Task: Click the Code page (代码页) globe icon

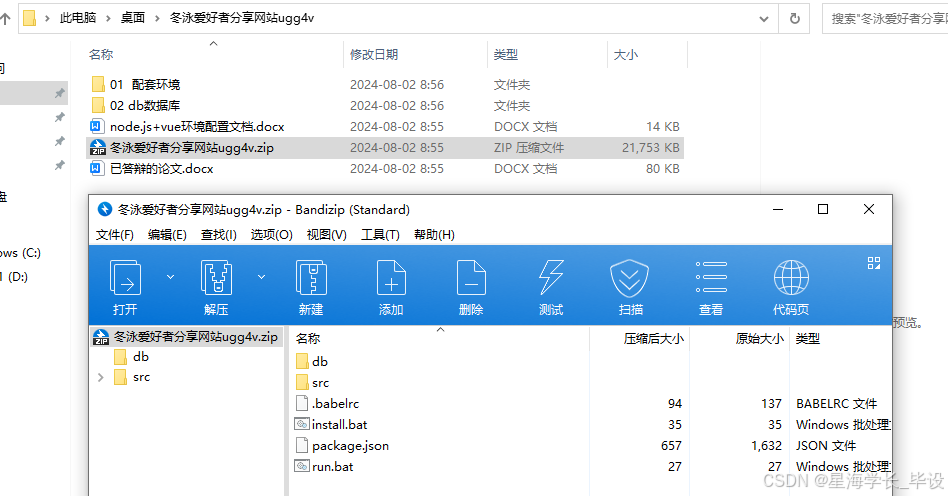Action: click(x=791, y=278)
